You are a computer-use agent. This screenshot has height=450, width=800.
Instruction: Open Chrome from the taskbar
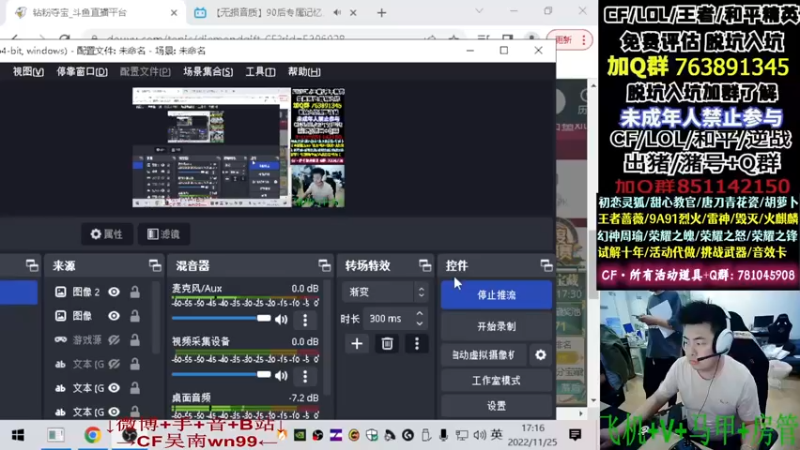click(92, 435)
